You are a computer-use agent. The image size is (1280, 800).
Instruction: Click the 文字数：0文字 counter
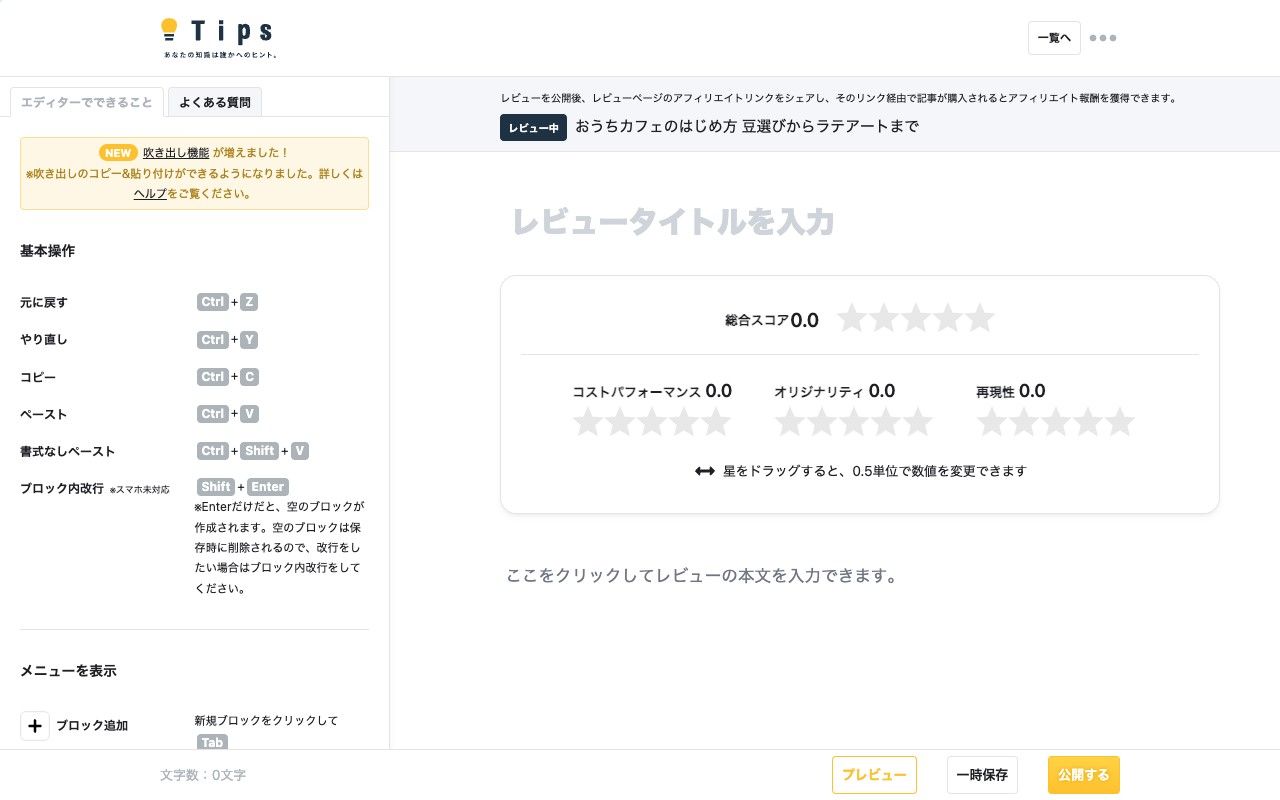203,775
